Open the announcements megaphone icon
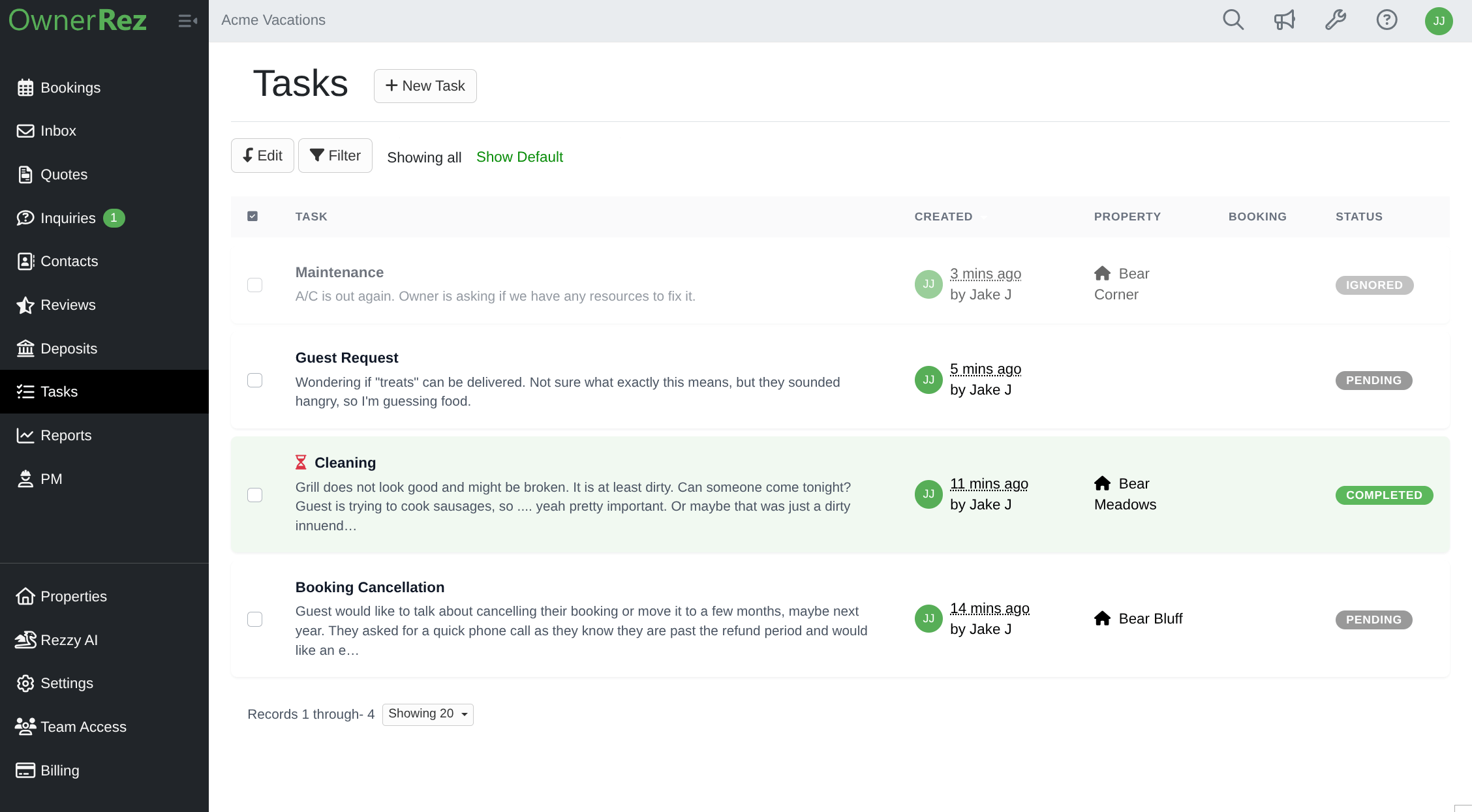The width and height of the screenshot is (1472, 812). [x=1284, y=20]
